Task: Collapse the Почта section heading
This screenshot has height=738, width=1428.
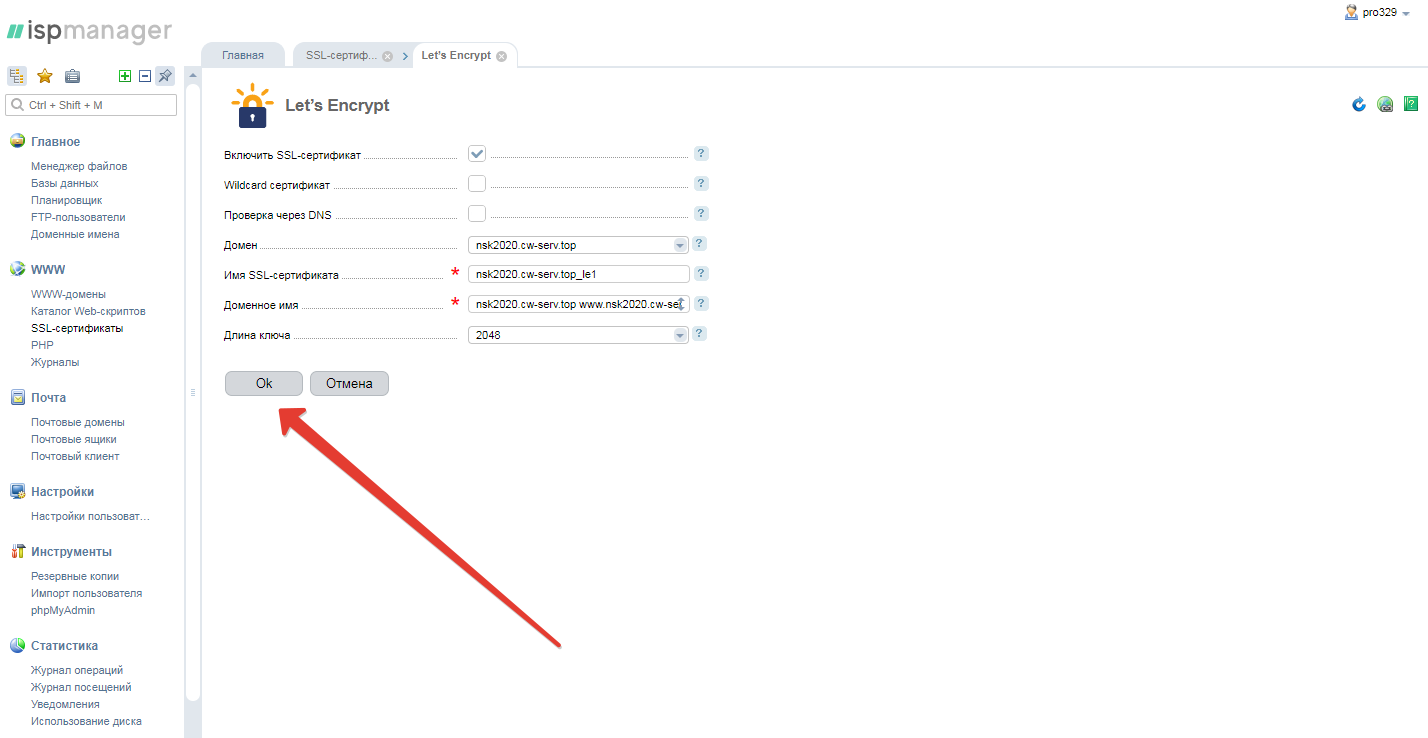Action: [48, 398]
